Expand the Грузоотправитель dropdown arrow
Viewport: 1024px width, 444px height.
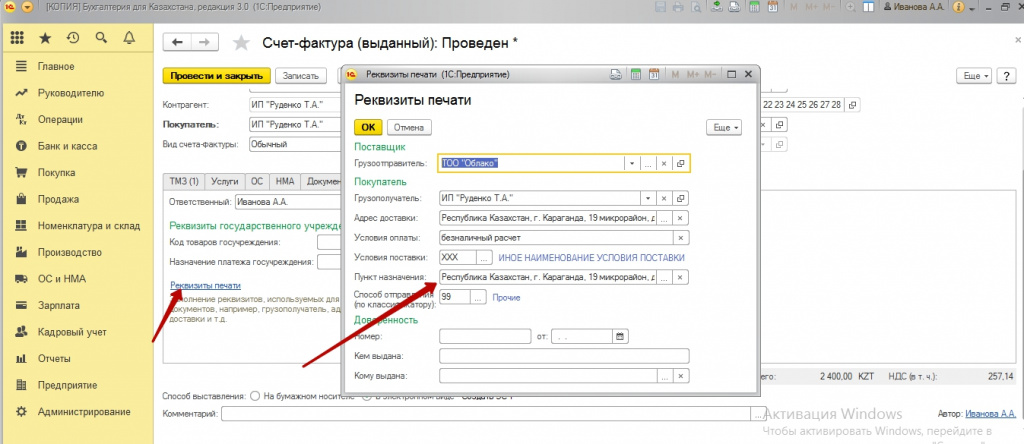pos(632,163)
